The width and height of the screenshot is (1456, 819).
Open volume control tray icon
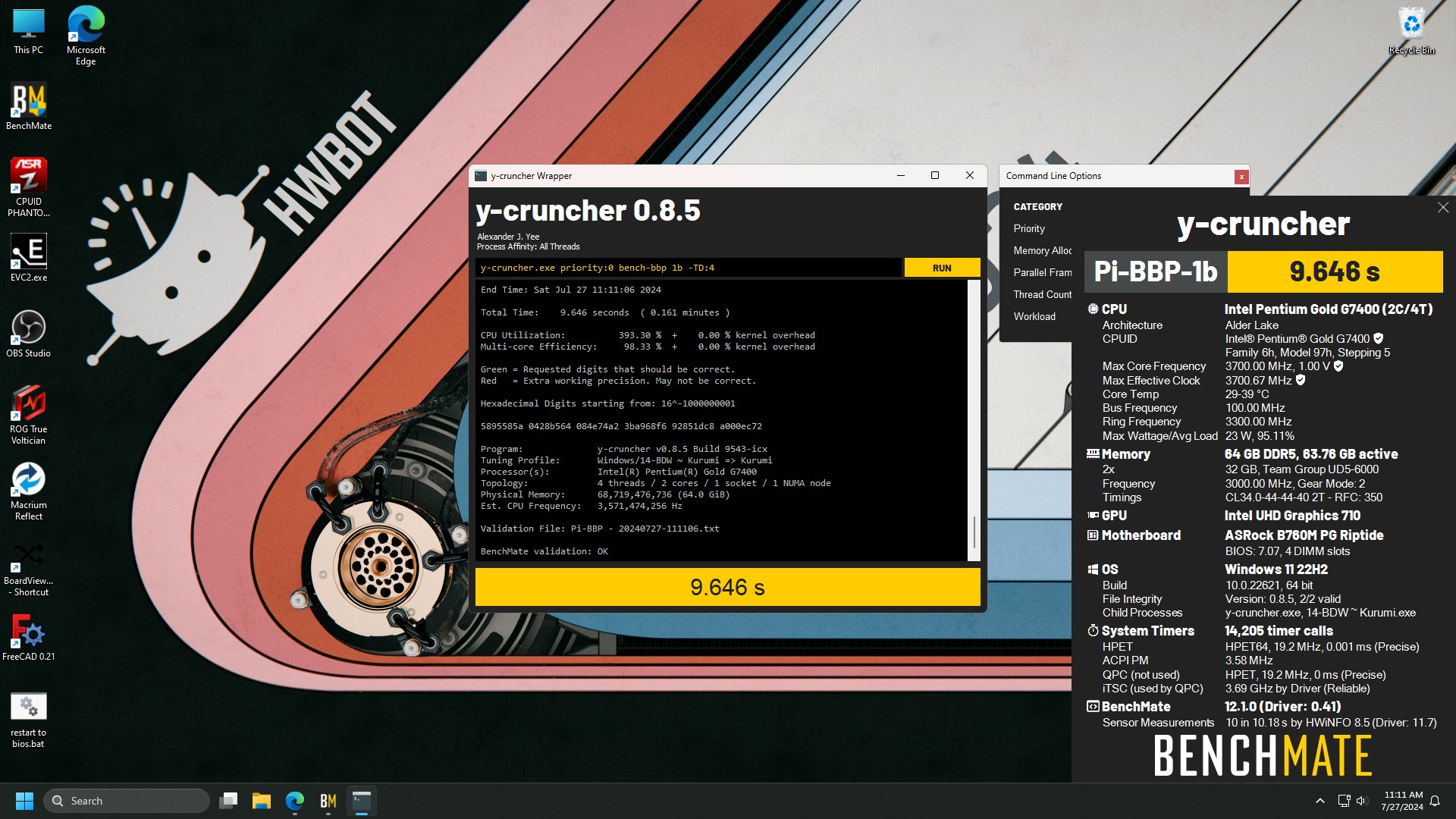click(1361, 801)
